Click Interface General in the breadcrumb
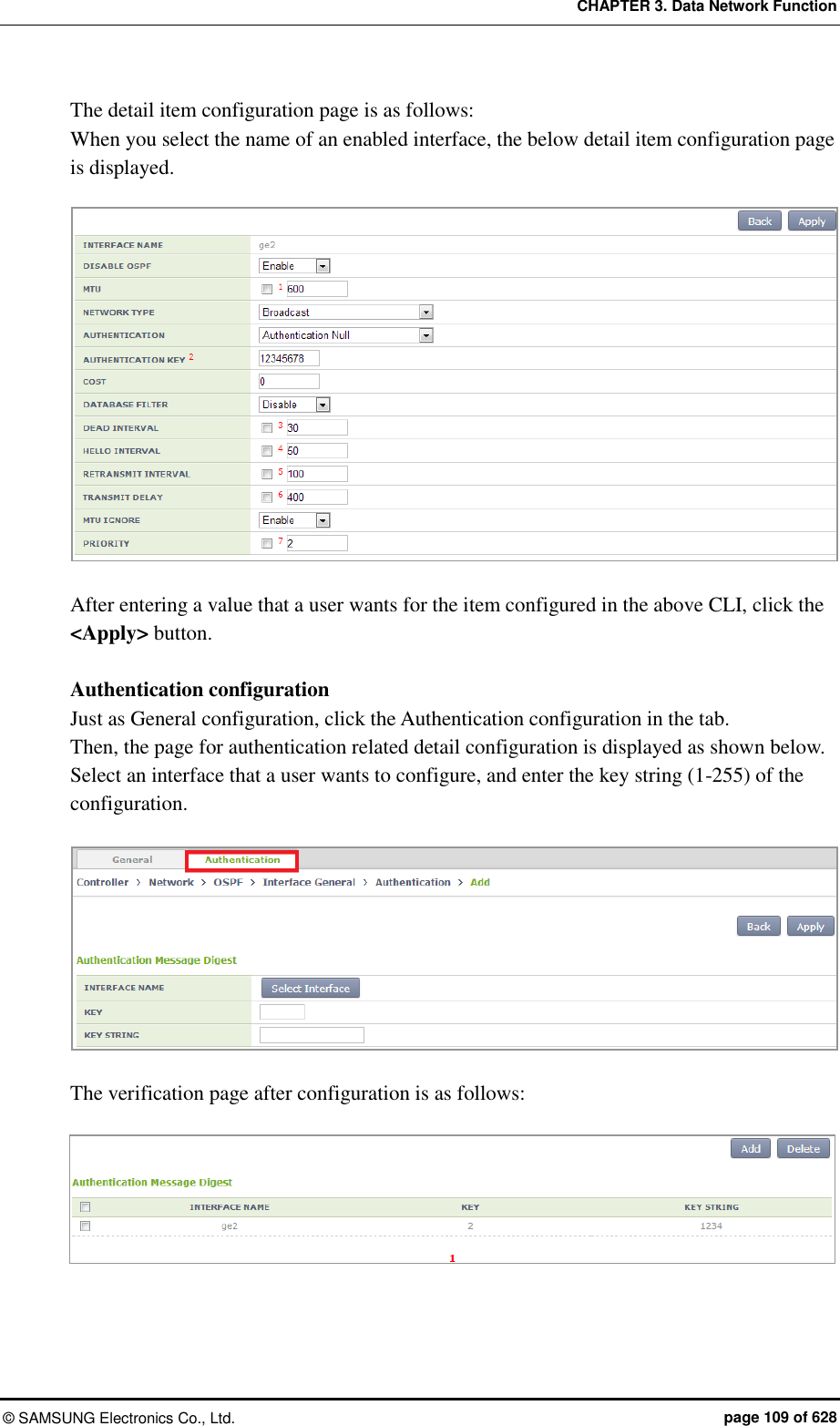840x1426 pixels. click(x=309, y=882)
